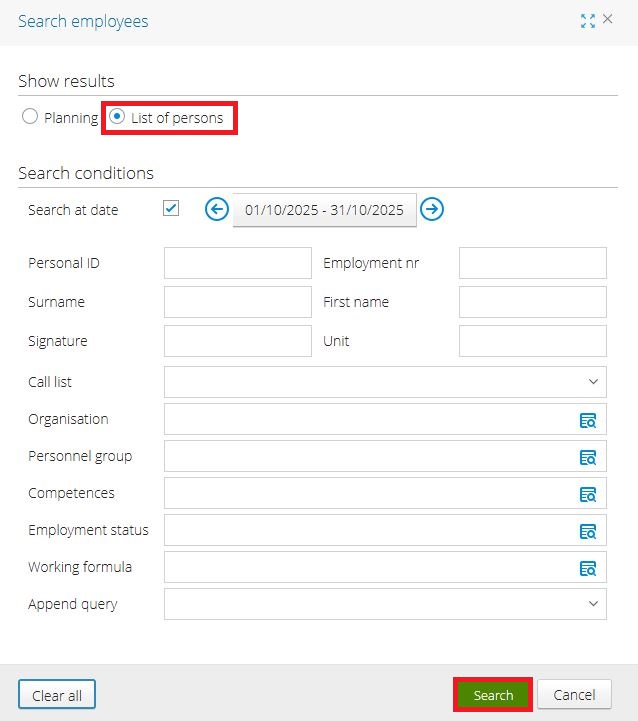Image resolution: width=638 pixels, height=721 pixels.
Task: Click the Cancel button
Action: pos(574,695)
